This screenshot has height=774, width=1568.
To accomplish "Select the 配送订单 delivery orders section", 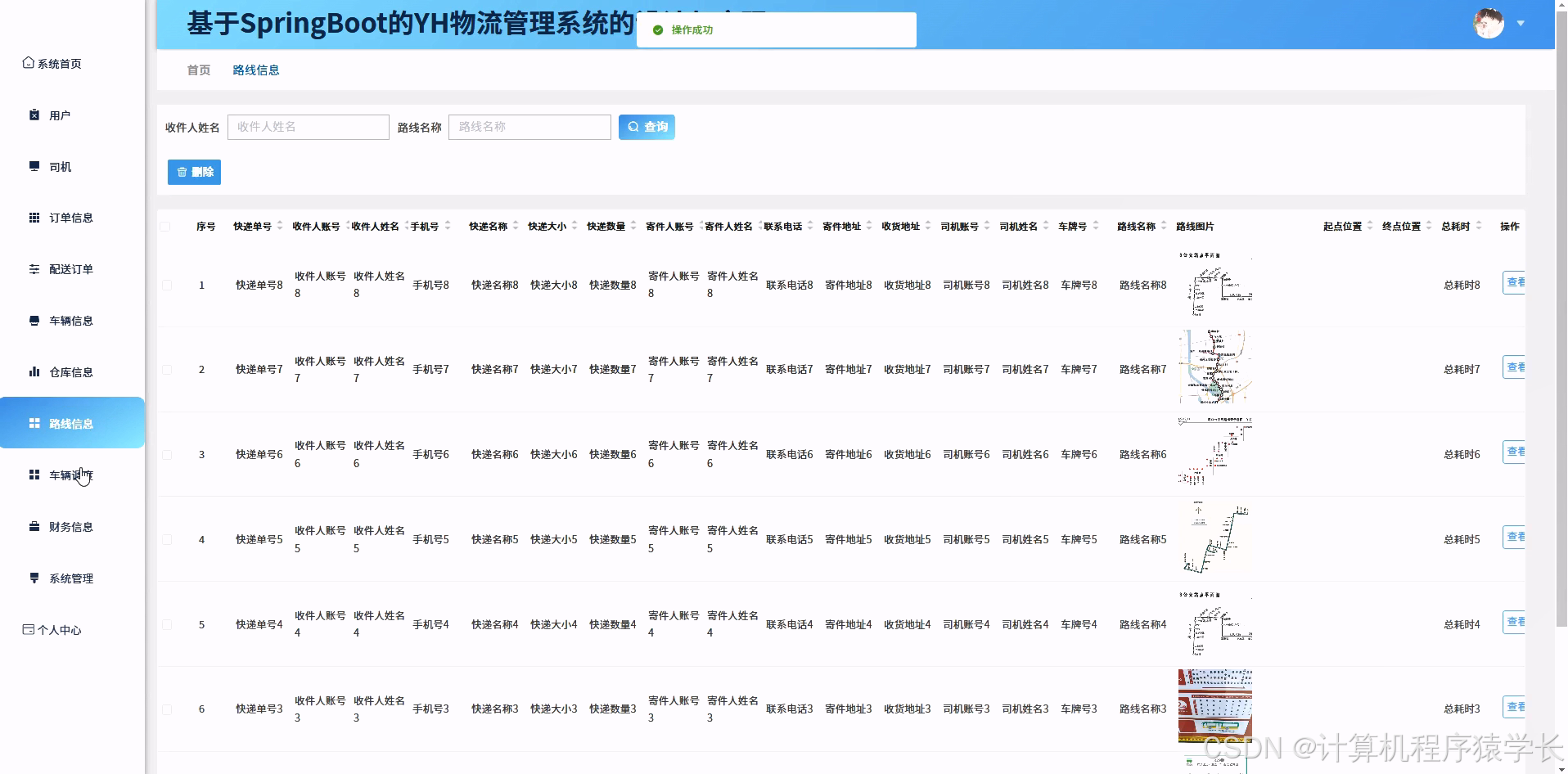I will click(x=69, y=268).
